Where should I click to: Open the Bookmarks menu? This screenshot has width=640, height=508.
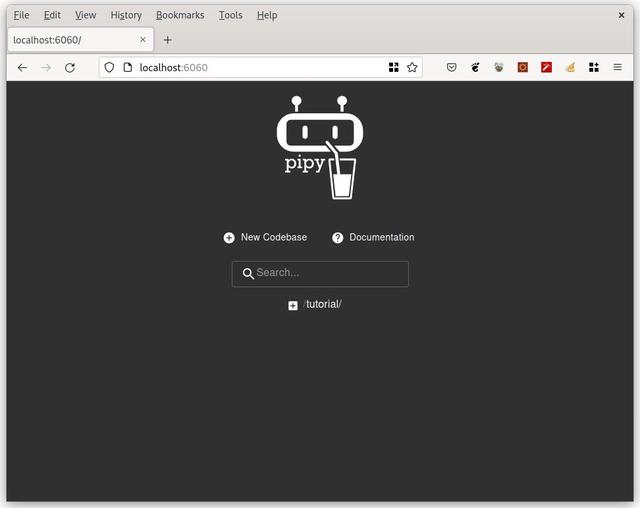180,15
